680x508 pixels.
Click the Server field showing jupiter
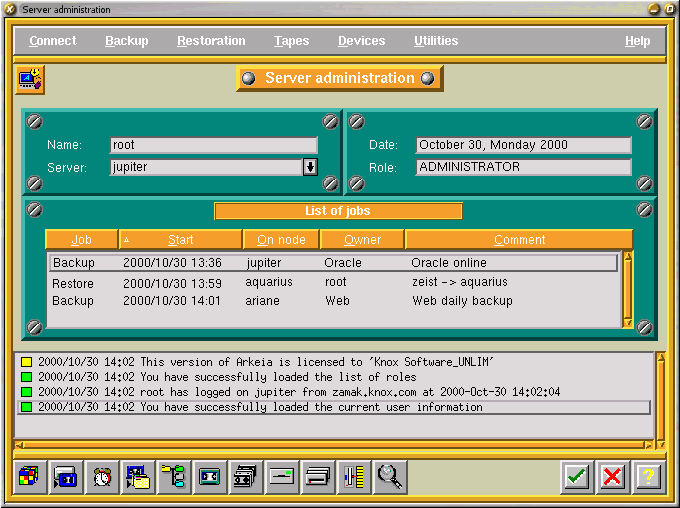point(206,167)
